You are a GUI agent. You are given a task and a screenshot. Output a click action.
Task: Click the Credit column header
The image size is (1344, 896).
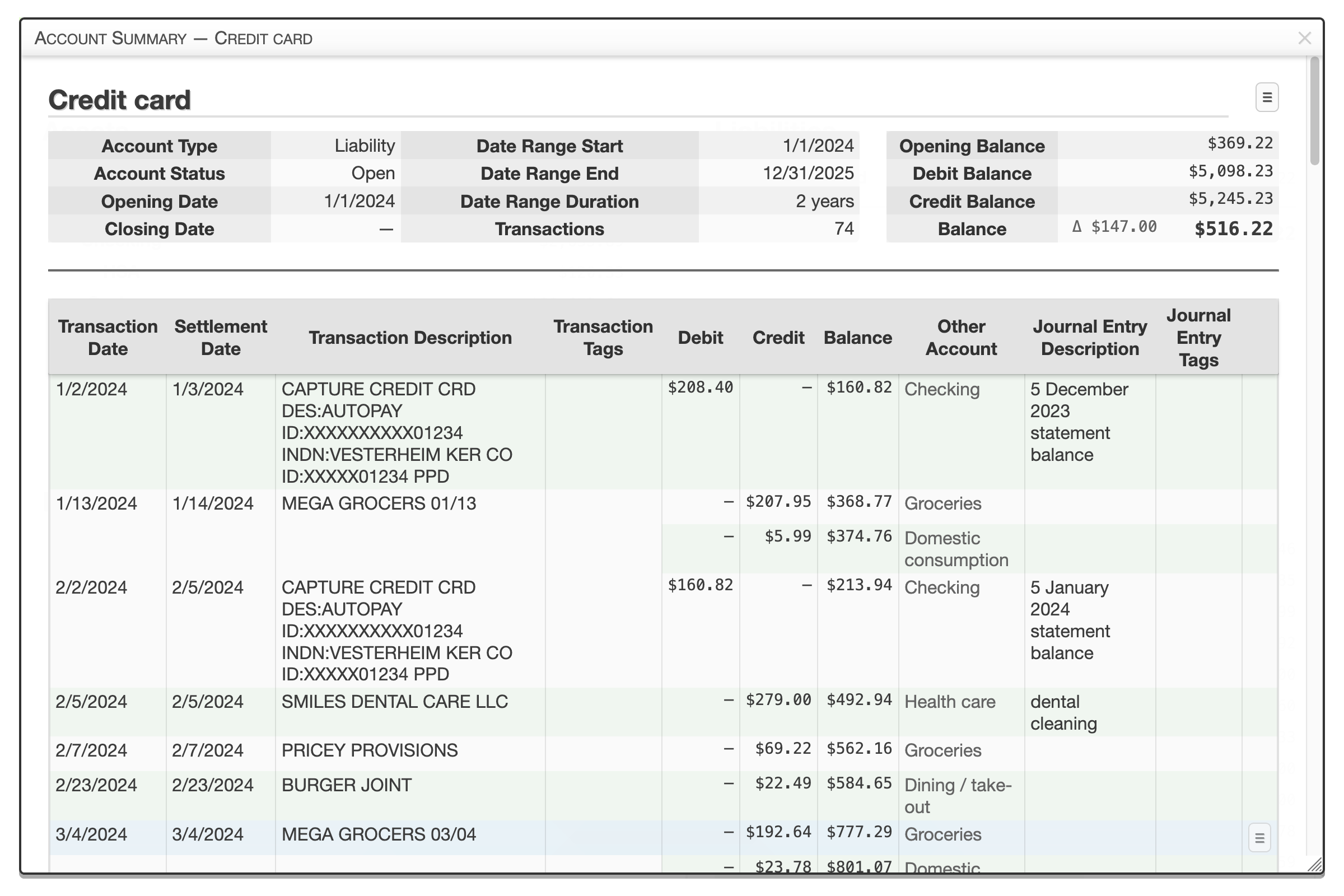point(778,337)
